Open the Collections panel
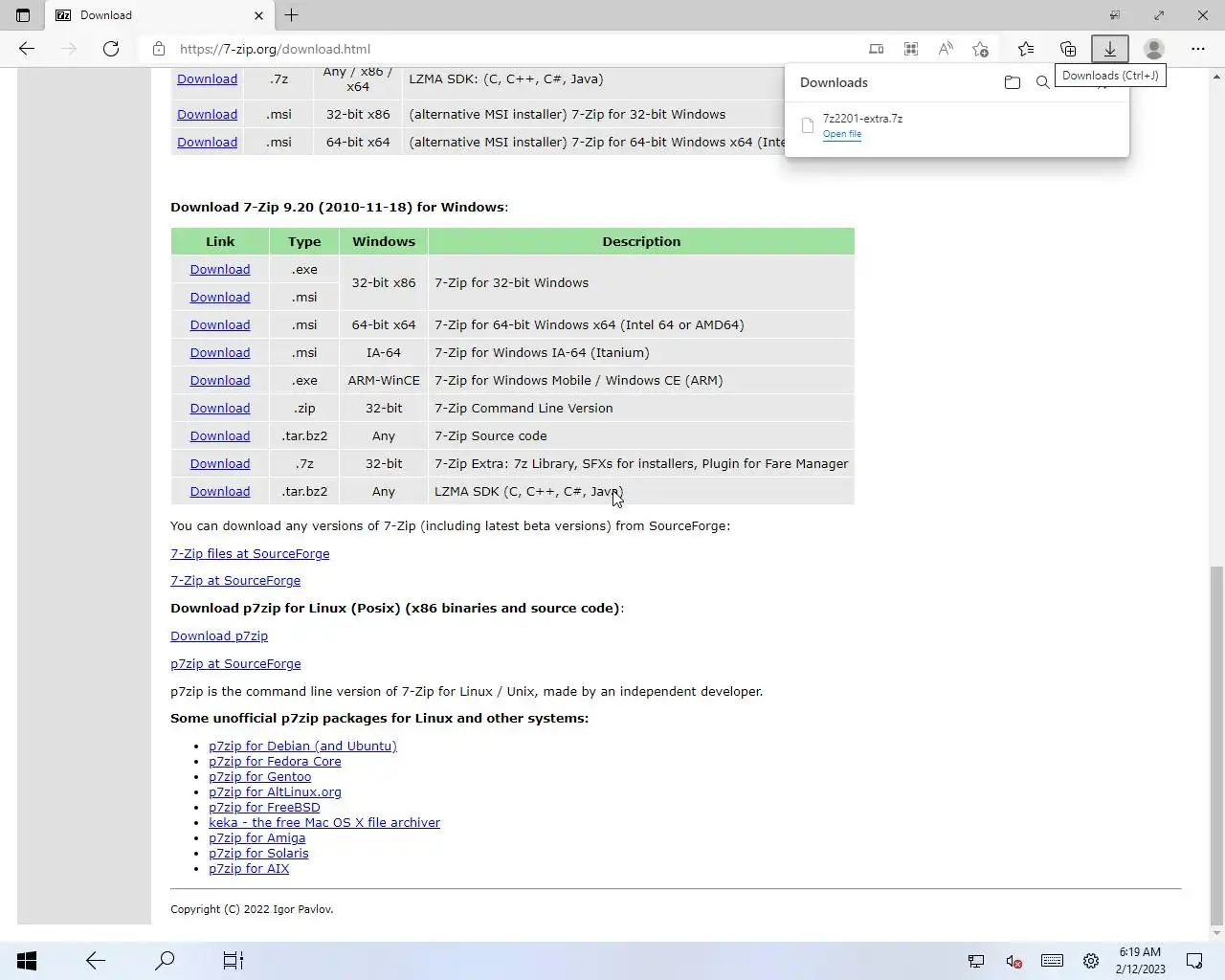This screenshot has height=980, width=1225. [x=1068, y=49]
